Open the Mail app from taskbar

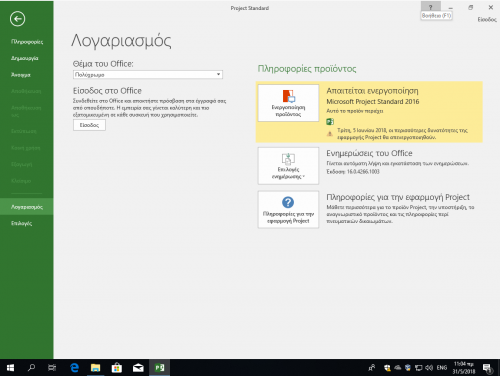coord(138,368)
